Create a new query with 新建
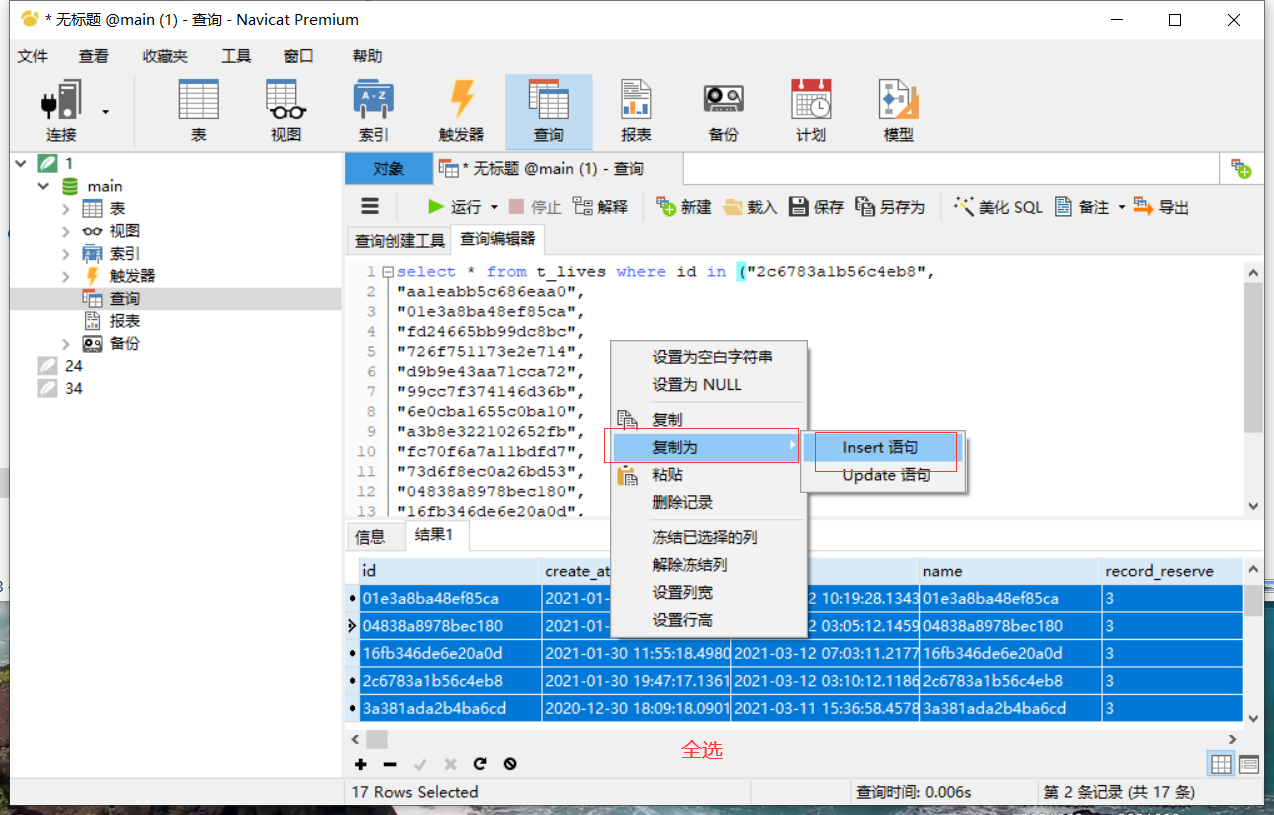The width and height of the screenshot is (1274, 815). [x=684, y=207]
